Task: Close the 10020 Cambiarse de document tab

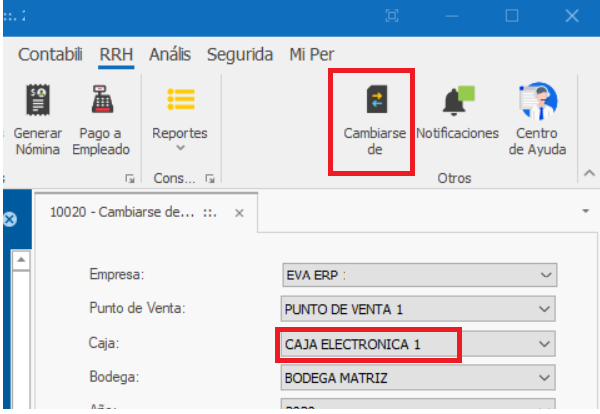Action: click(x=239, y=213)
